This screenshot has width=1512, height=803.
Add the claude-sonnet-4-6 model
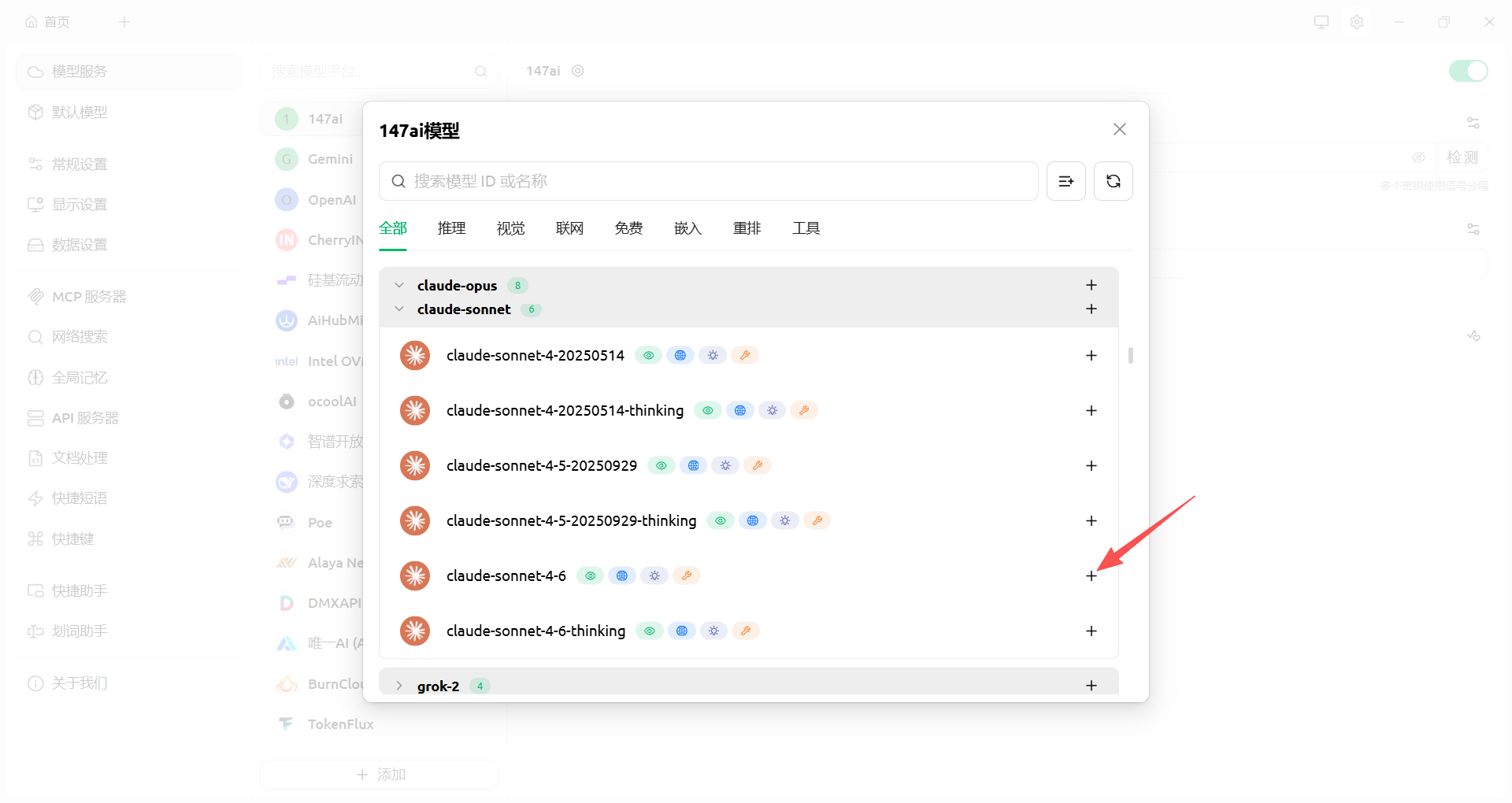1091,576
